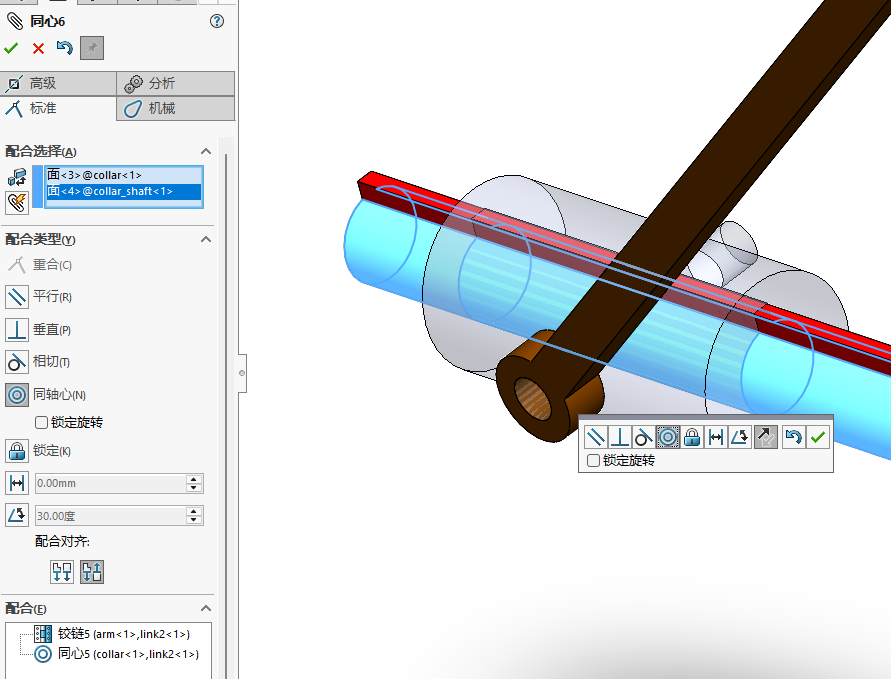Click the distance mate icon in floating toolbar
Screen dimensions: 891x679
click(716, 437)
